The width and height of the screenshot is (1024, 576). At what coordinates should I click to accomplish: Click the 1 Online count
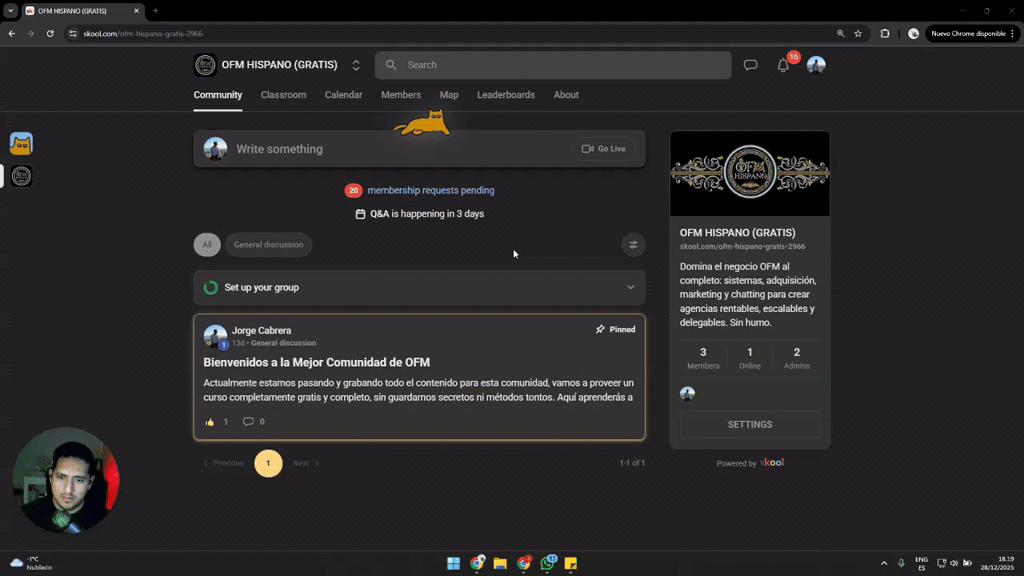pyautogui.click(x=750, y=358)
